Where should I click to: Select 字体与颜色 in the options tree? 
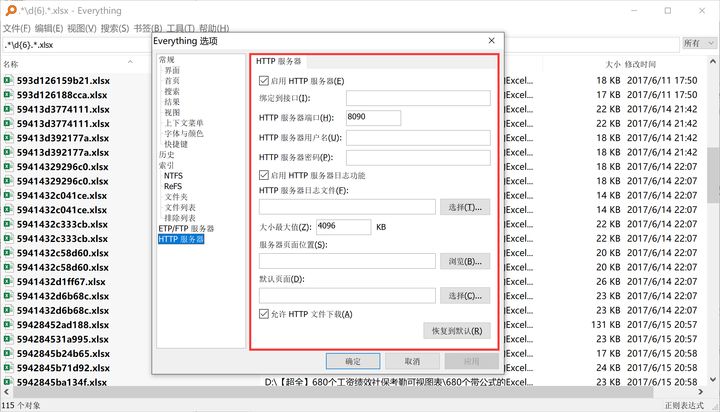click(184, 134)
